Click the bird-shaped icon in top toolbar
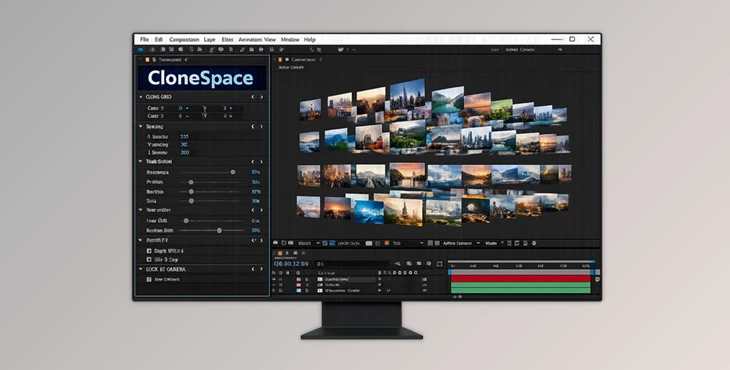This screenshot has width=730, height=370. click(341, 49)
